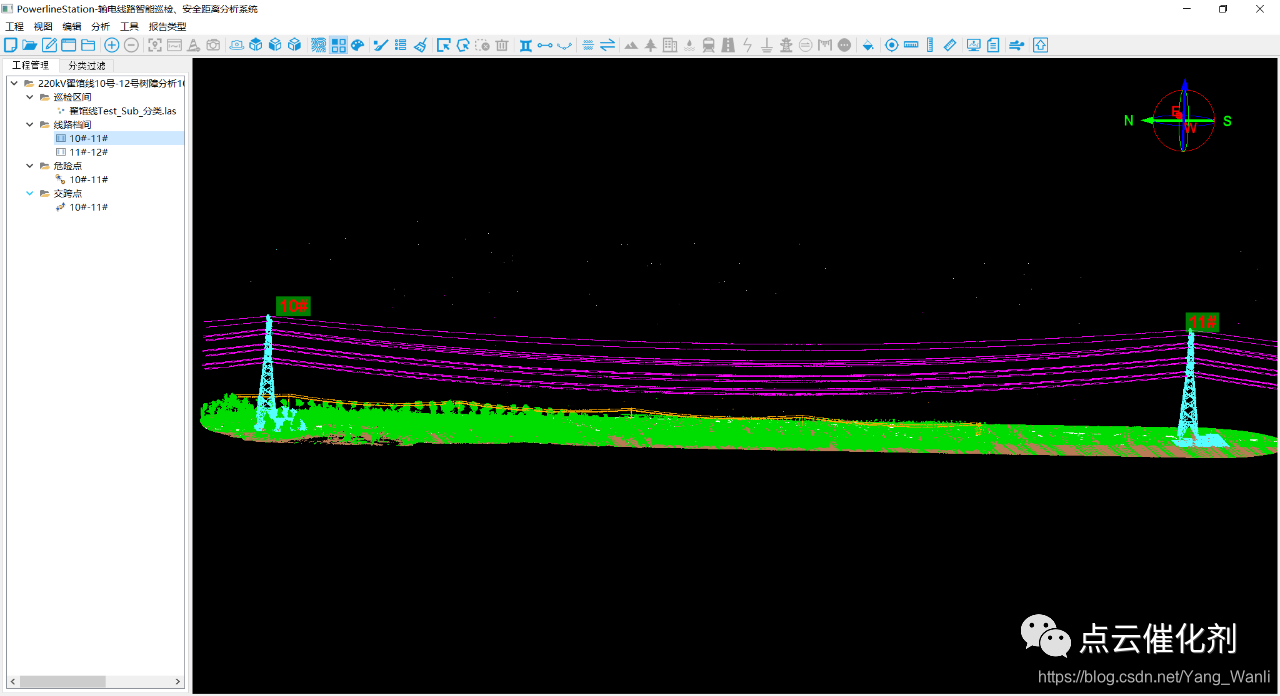Click the mountain terrain class icon

[630, 45]
